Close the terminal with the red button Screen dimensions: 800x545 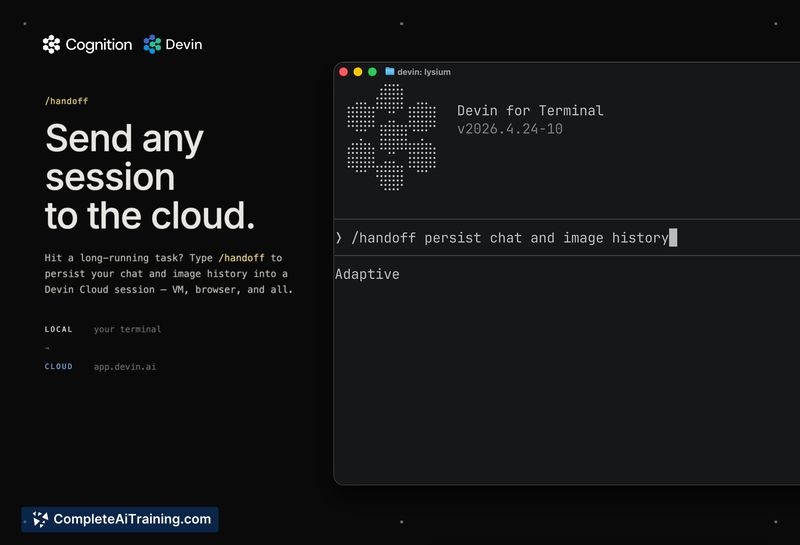343,72
